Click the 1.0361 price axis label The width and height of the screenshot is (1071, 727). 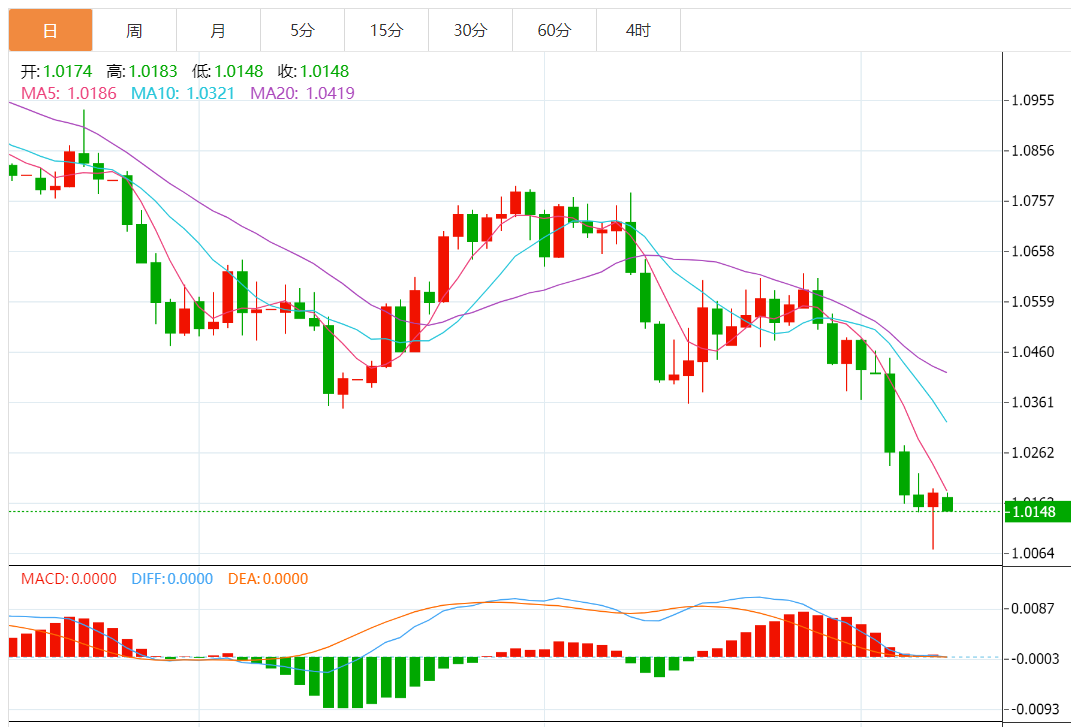click(x=1033, y=402)
